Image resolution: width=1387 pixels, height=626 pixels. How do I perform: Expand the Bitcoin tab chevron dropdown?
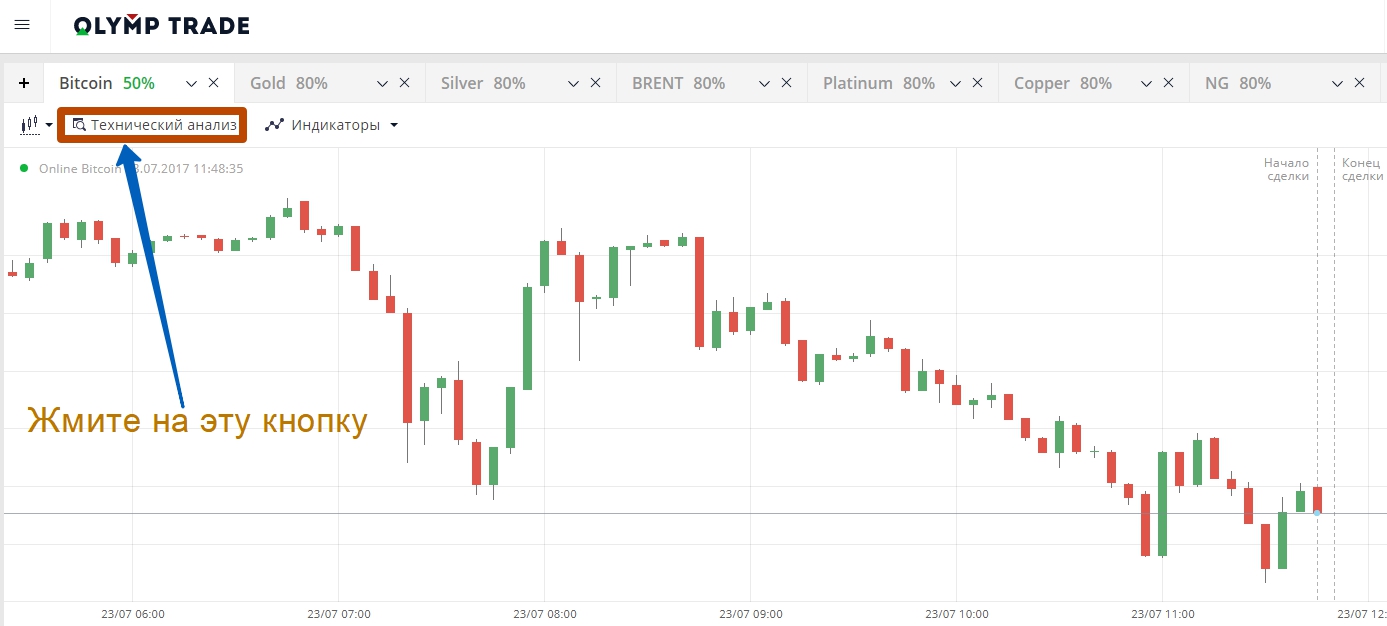click(x=192, y=83)
